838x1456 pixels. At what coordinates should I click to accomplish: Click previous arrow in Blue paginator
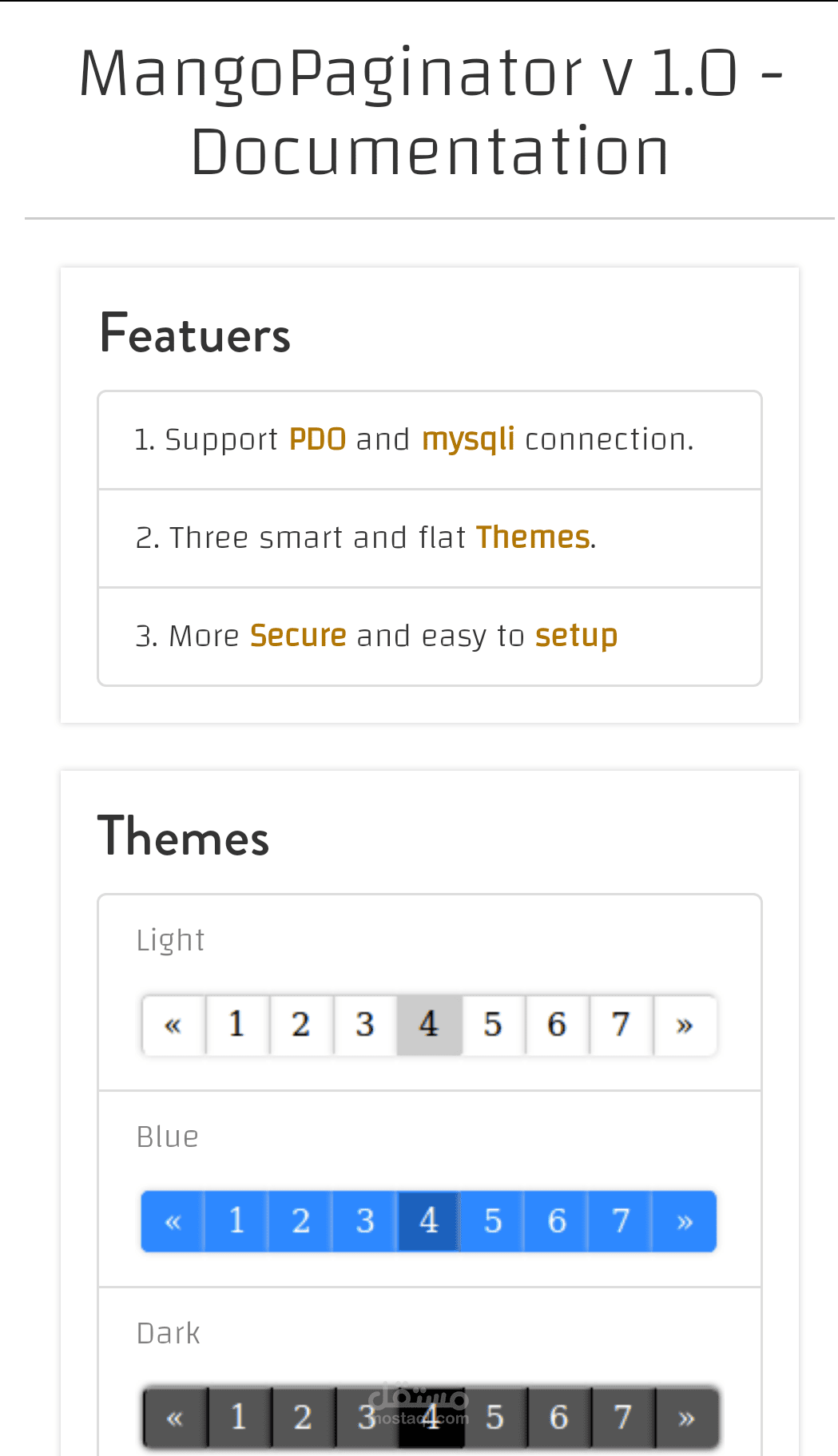pos(173,1221)
